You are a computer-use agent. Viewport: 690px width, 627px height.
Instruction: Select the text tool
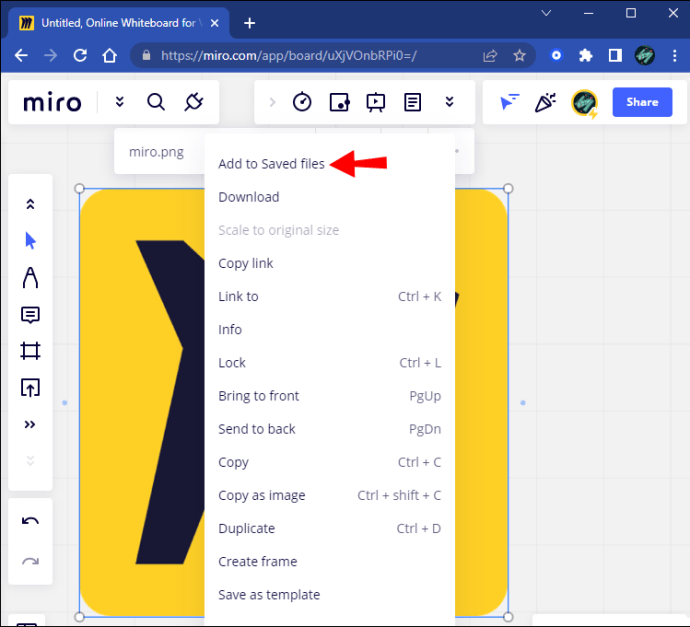30,278
